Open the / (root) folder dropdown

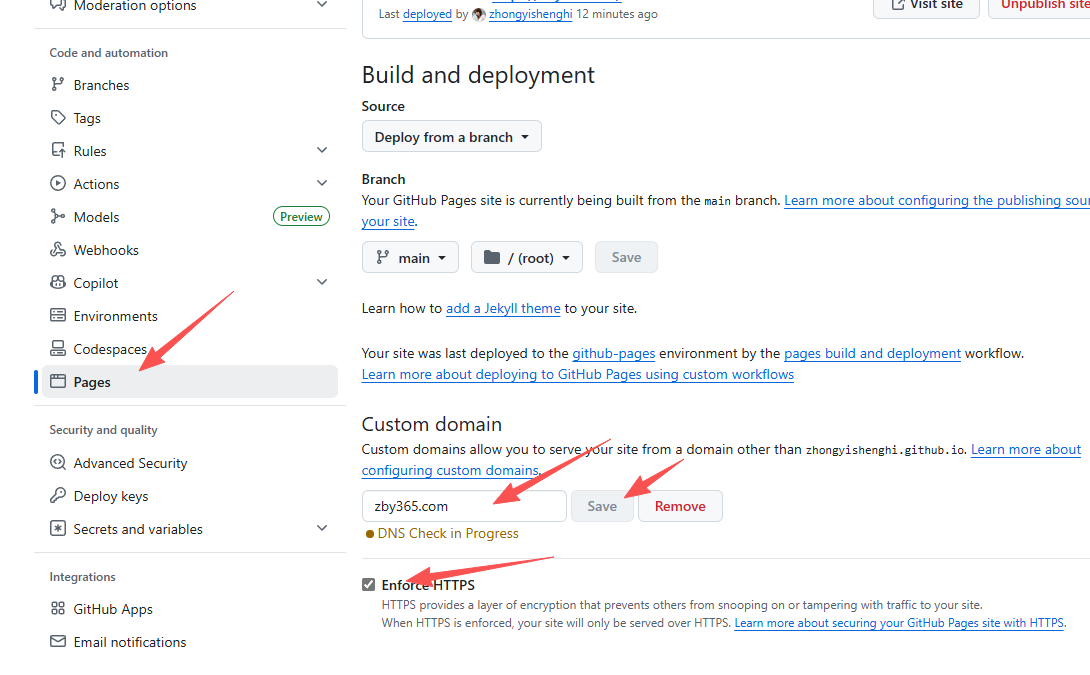(526, 258)
